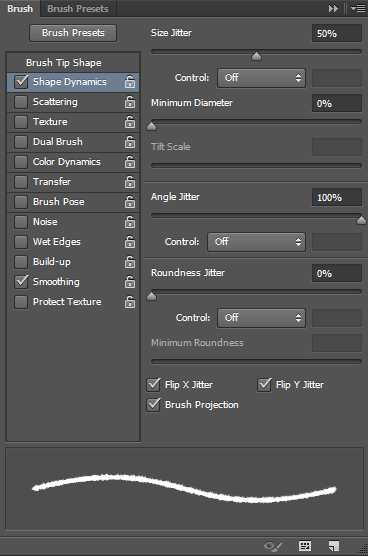
Task: Uncheck Flip X Jitter
Action: pos(153,384)
